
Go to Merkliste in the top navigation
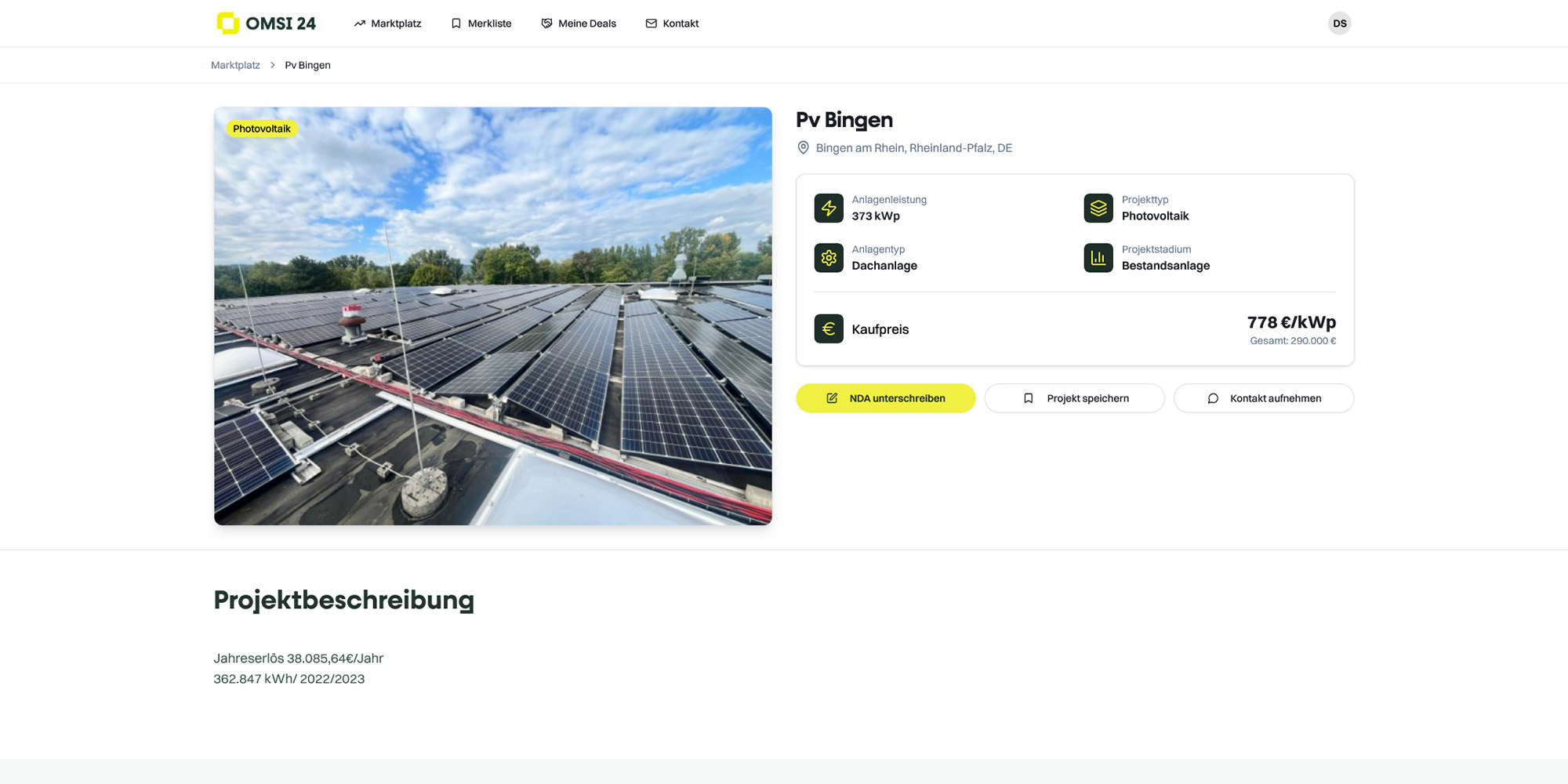click(481, 24)
